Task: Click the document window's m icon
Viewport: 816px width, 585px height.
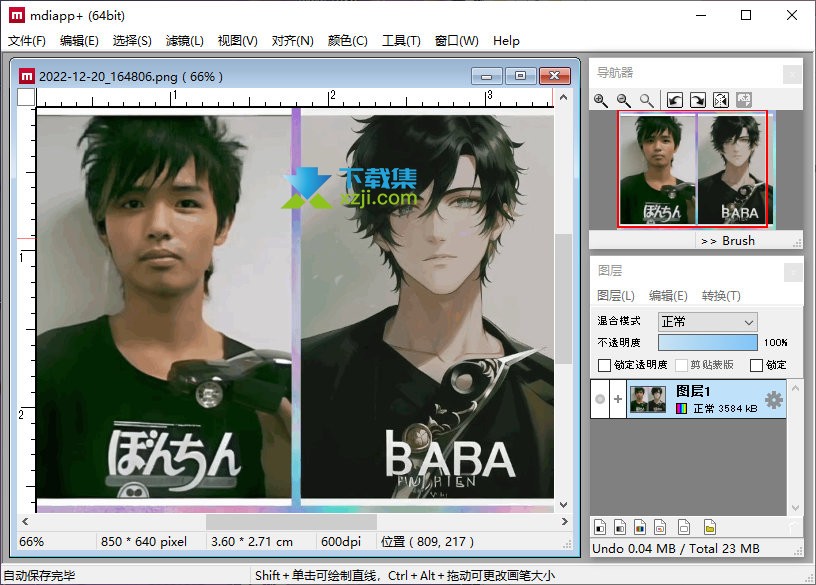Action: pyautogui.click(x=27, y=77)
